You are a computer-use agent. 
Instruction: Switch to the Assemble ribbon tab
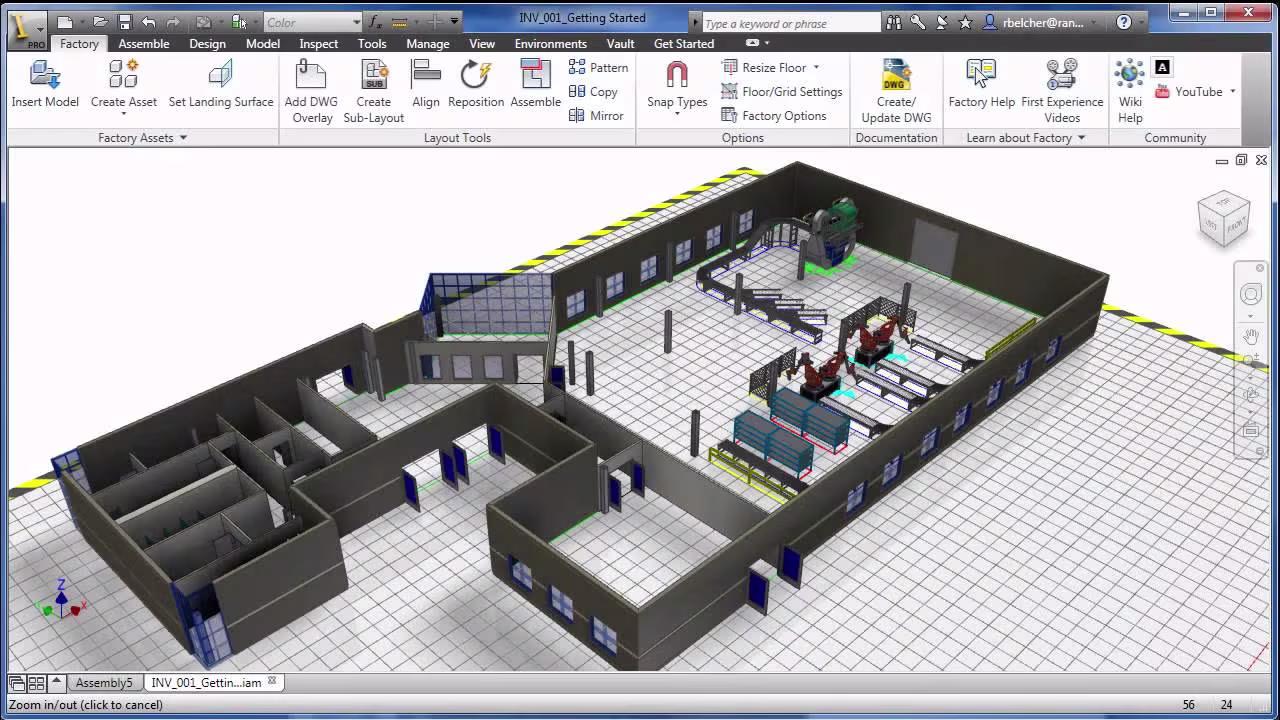tap(144, 44)
